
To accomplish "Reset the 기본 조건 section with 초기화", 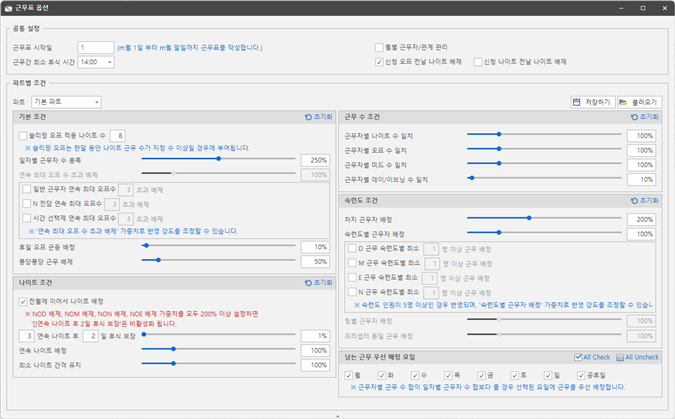I will (318, 117).
